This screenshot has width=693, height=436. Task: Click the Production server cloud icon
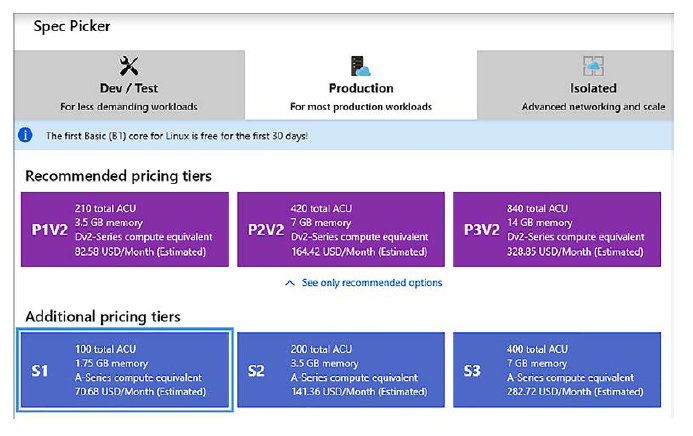click(x=360, y=66)
